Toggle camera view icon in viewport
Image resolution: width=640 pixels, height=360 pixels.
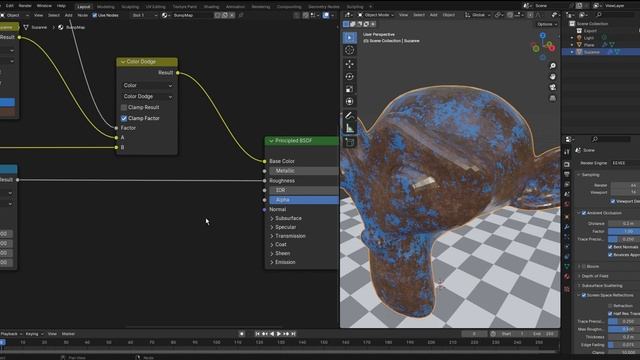pyautogui.click(x=553, y=87)
